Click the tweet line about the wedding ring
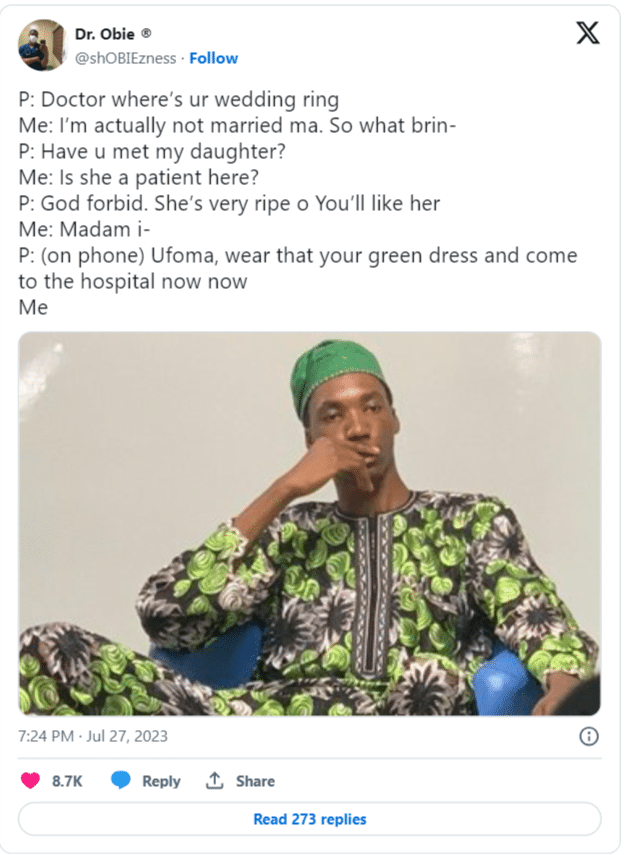The height and width of the screenshot is (855, 634). coord(178,100)
